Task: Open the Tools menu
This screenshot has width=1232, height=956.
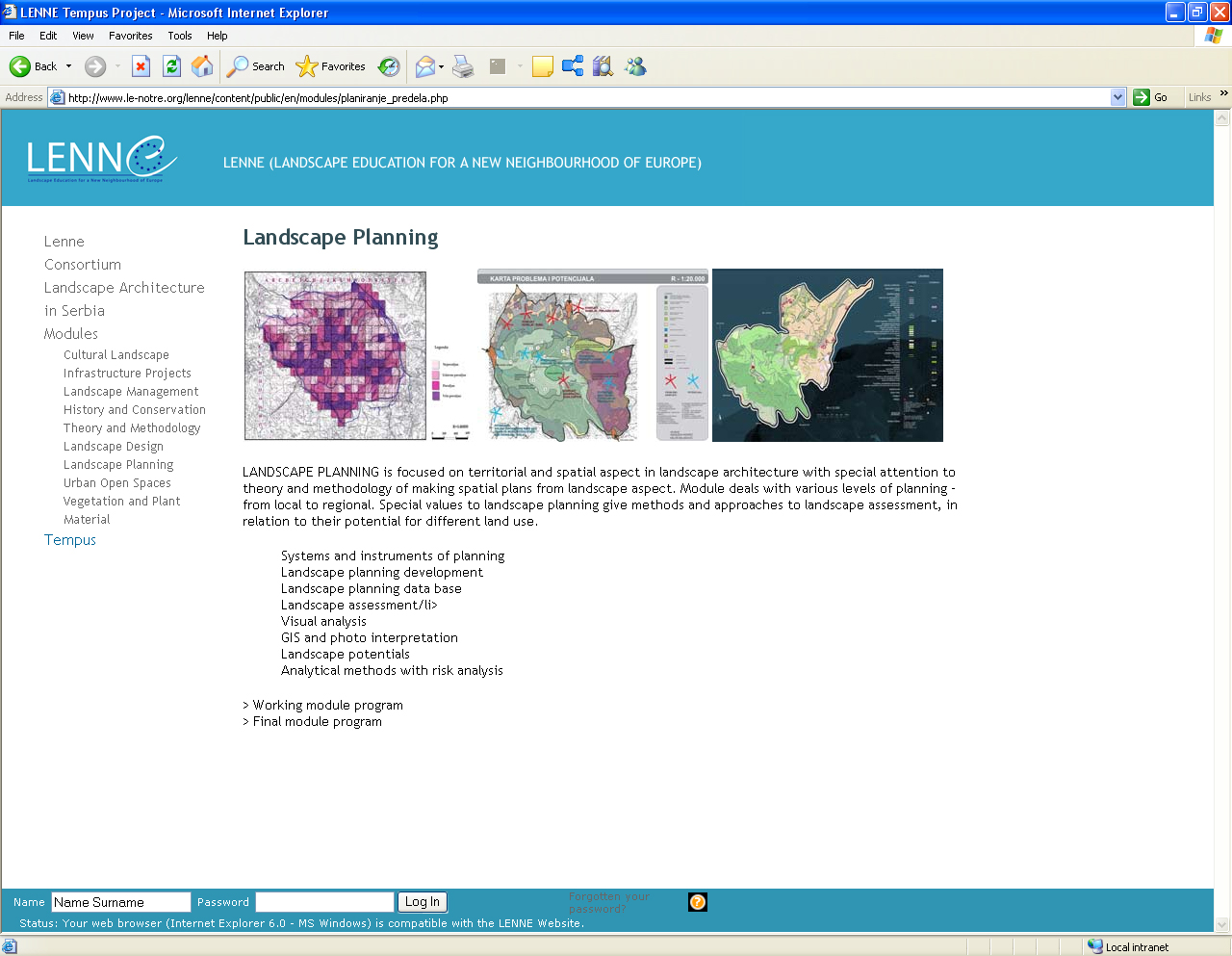Action: click(x=180, y=36)
